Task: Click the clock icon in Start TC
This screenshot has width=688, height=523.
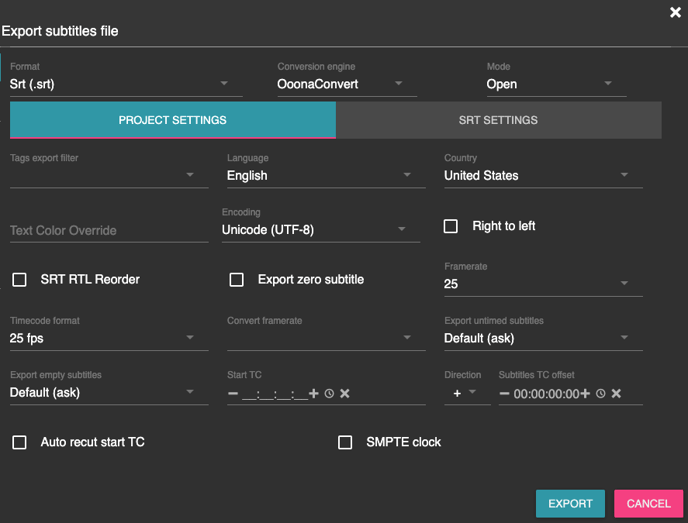Action: pyautogui.click(x=329, y=394)
